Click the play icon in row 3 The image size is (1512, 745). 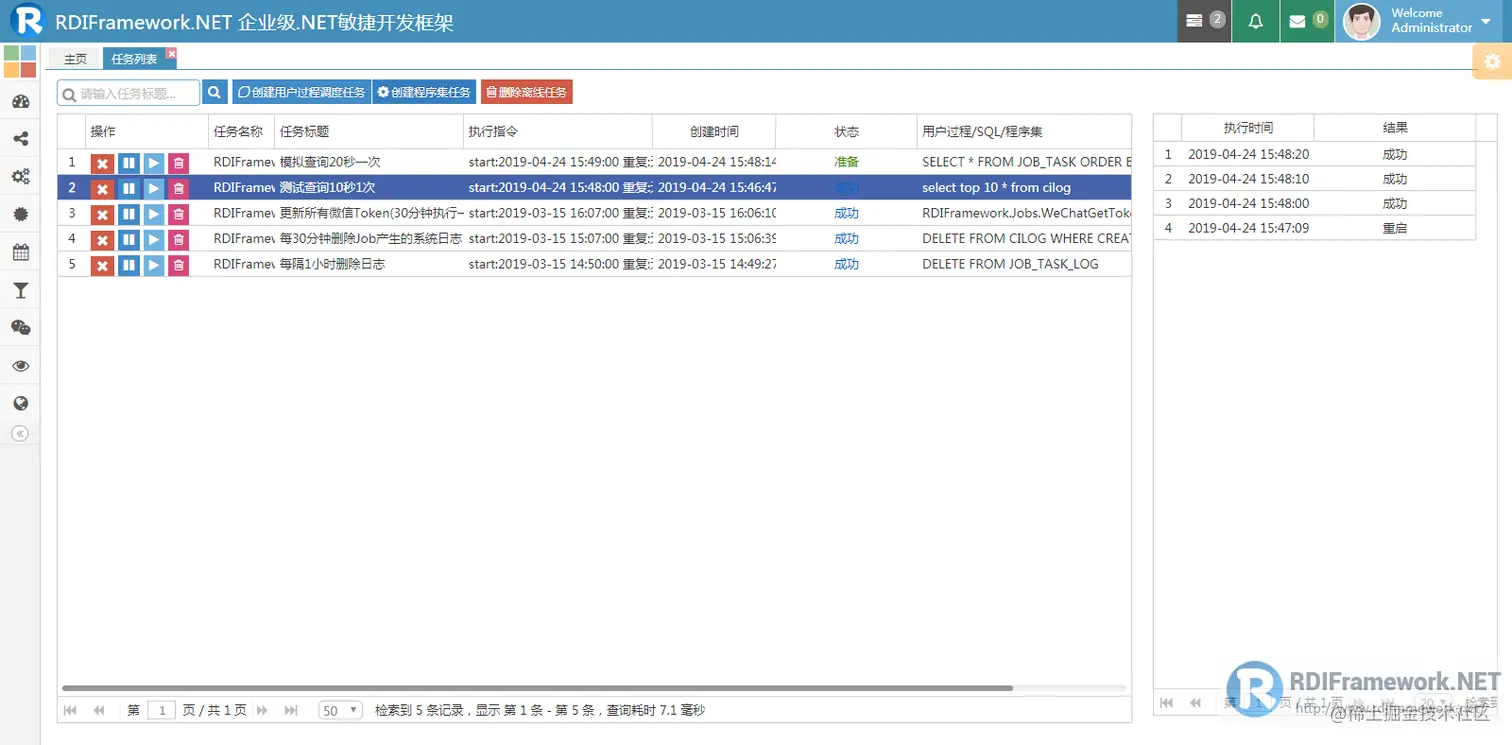(x=154, y=214)
